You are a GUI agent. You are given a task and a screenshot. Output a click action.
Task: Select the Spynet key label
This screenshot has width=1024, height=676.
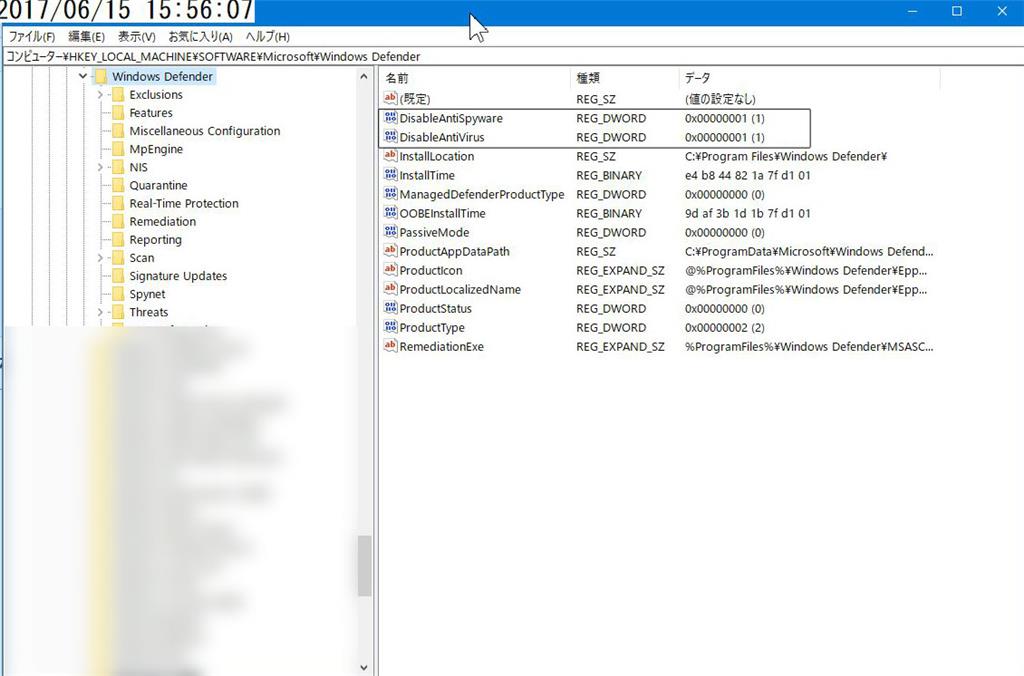(147, 294)
